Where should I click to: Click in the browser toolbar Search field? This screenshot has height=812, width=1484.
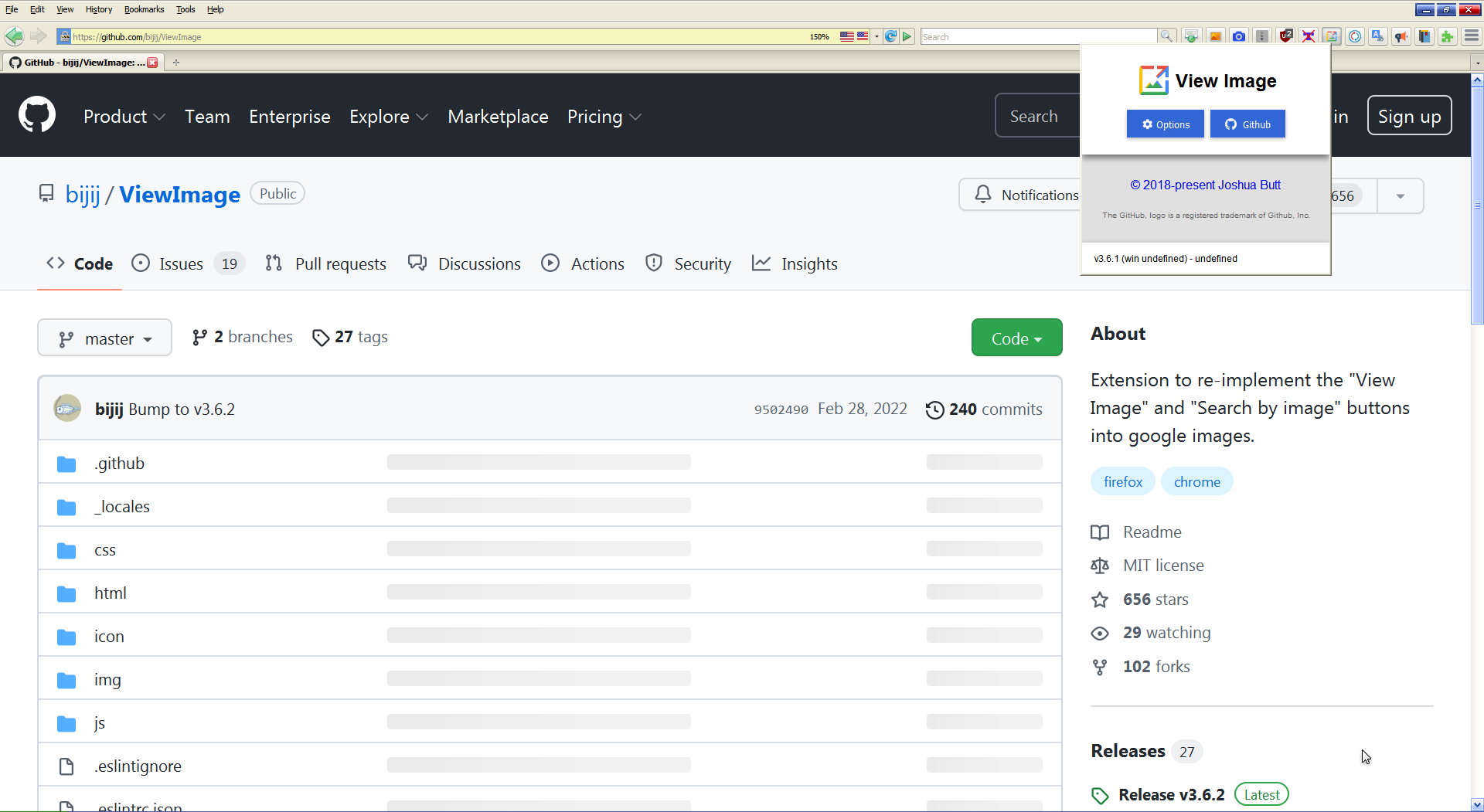[1038, 36]
